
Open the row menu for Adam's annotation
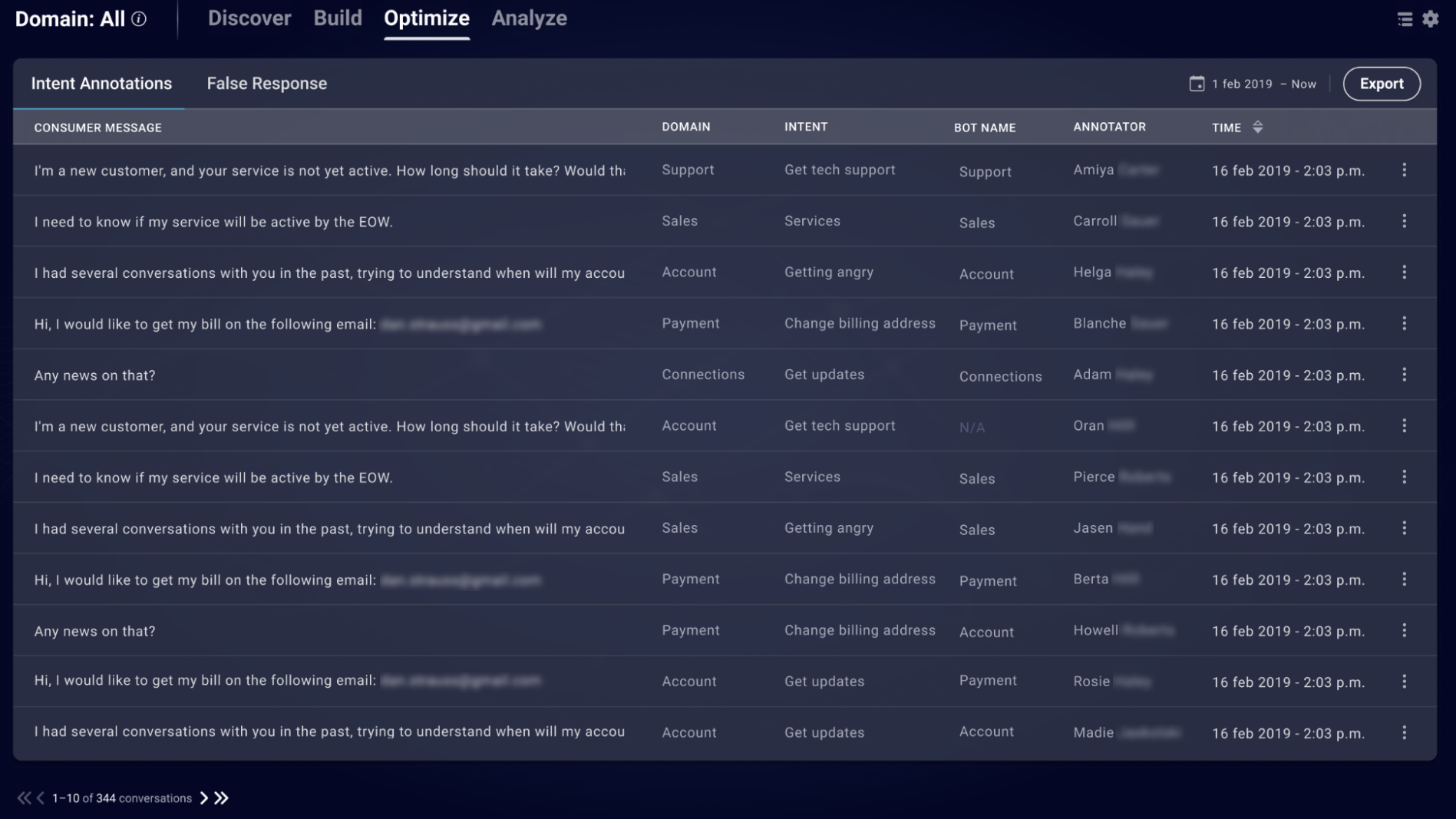coord(1404,375)
